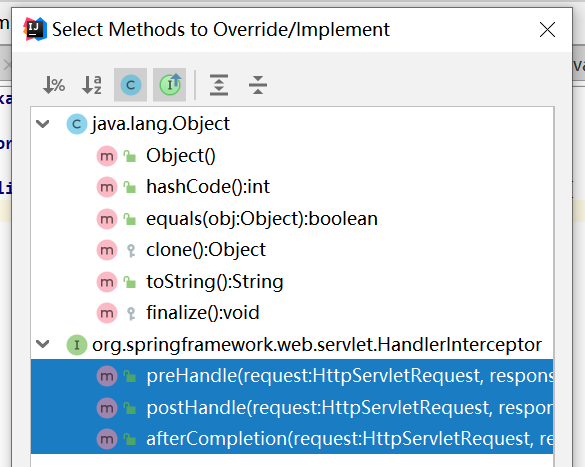Image resolution: width=585 pixels, height=467 pixels.
Task: Close the Override/Implement dialog
Action: point(547,29)
